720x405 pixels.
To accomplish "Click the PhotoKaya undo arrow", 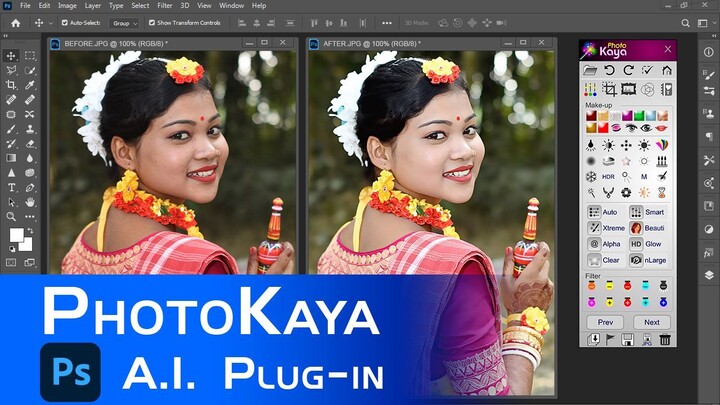I will tap(609, 70).
